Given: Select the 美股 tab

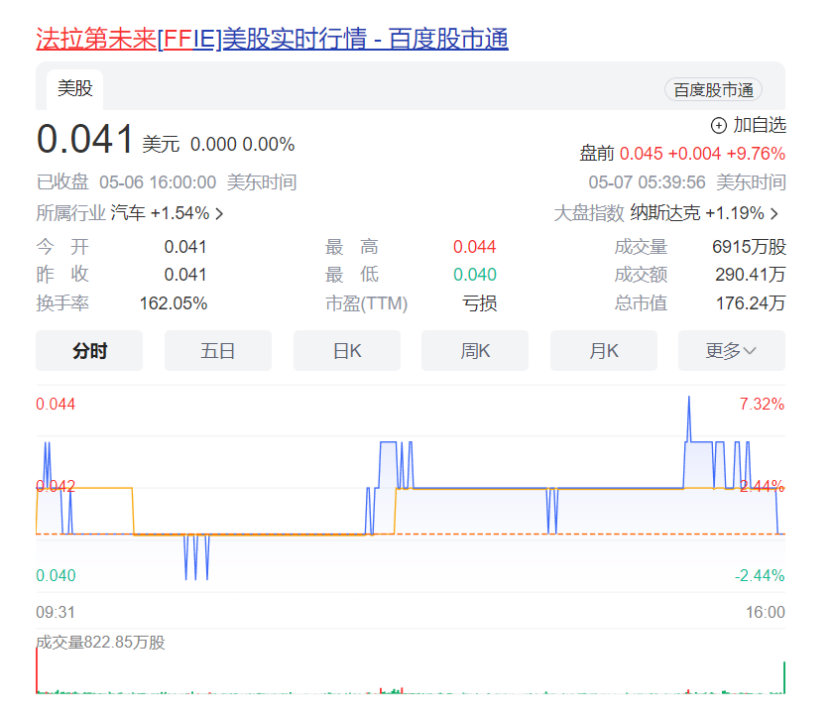Looking at the screenshot, I should 75,89.
